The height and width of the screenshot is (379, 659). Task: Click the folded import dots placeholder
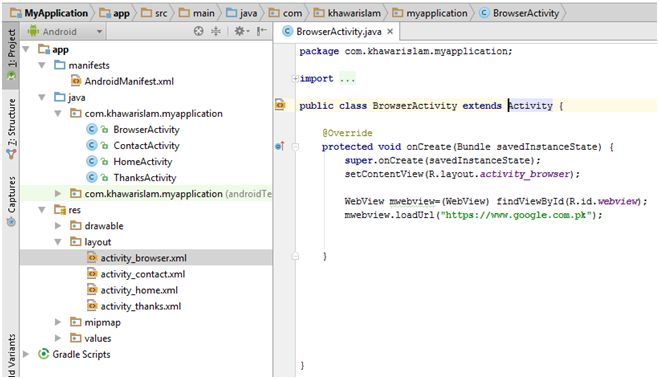348,78
